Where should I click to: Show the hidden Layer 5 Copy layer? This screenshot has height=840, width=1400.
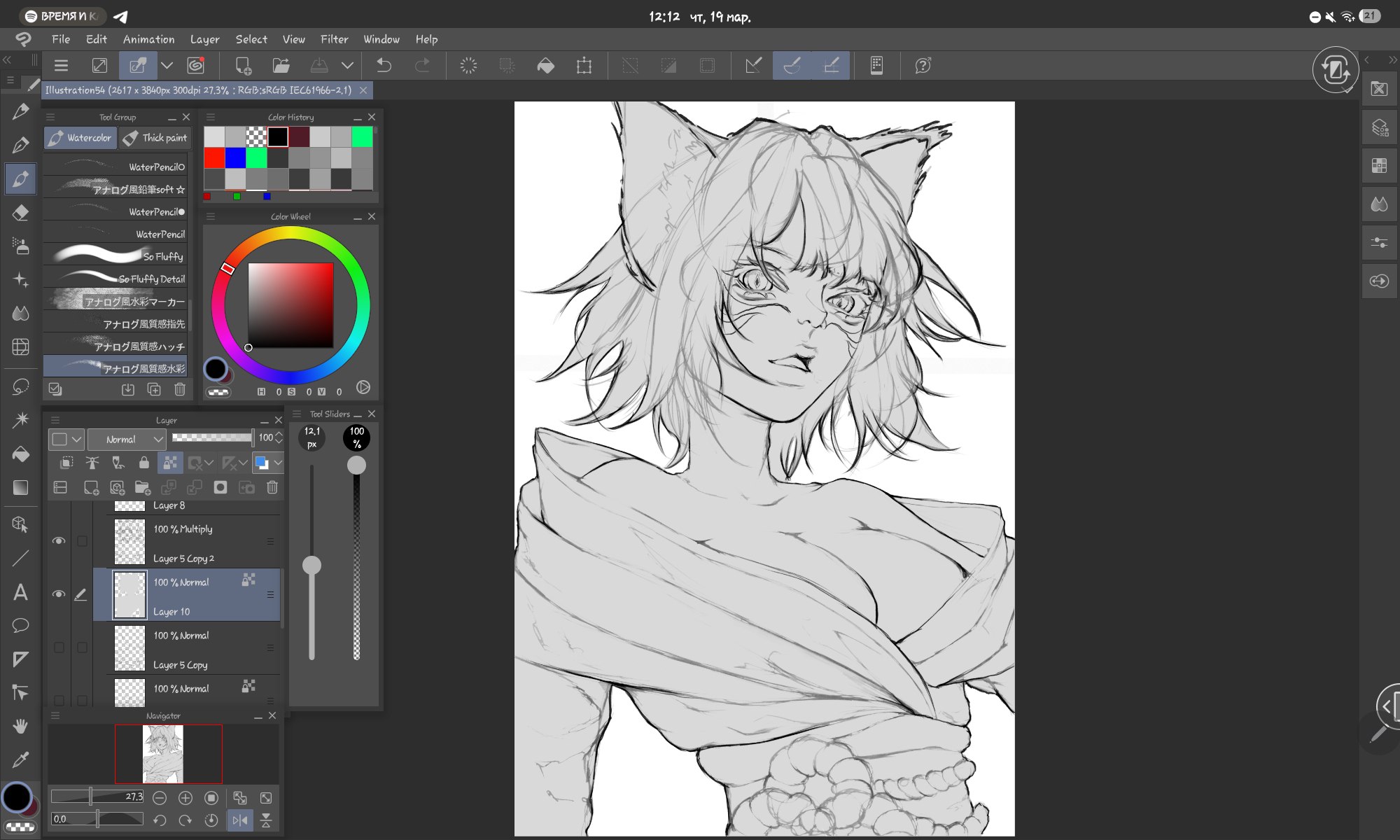[x=59, y=647]
